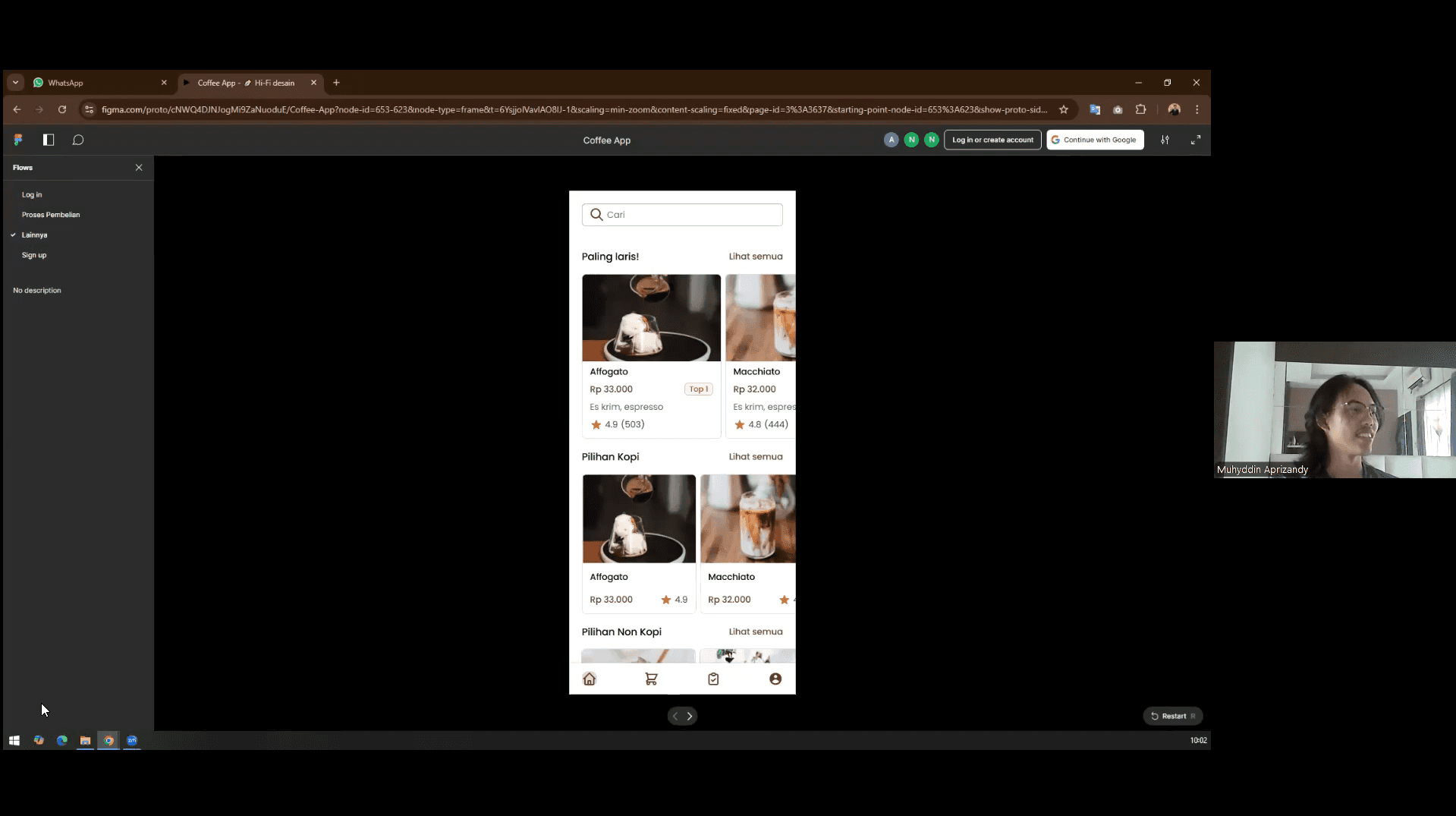Open the Windows Start menu
Image resolution: width=1456 pixels, height=816 pixels.
click(14, 740)
